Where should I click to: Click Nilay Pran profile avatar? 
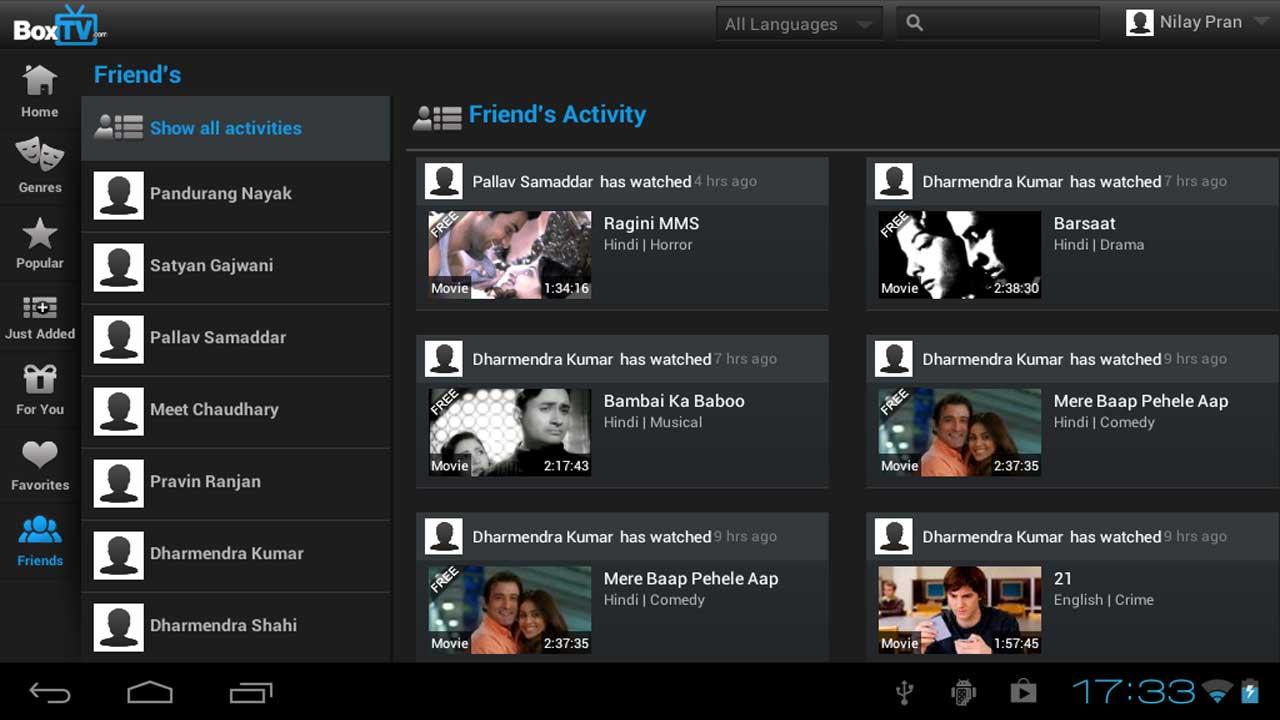click(x=1140, y=23)
